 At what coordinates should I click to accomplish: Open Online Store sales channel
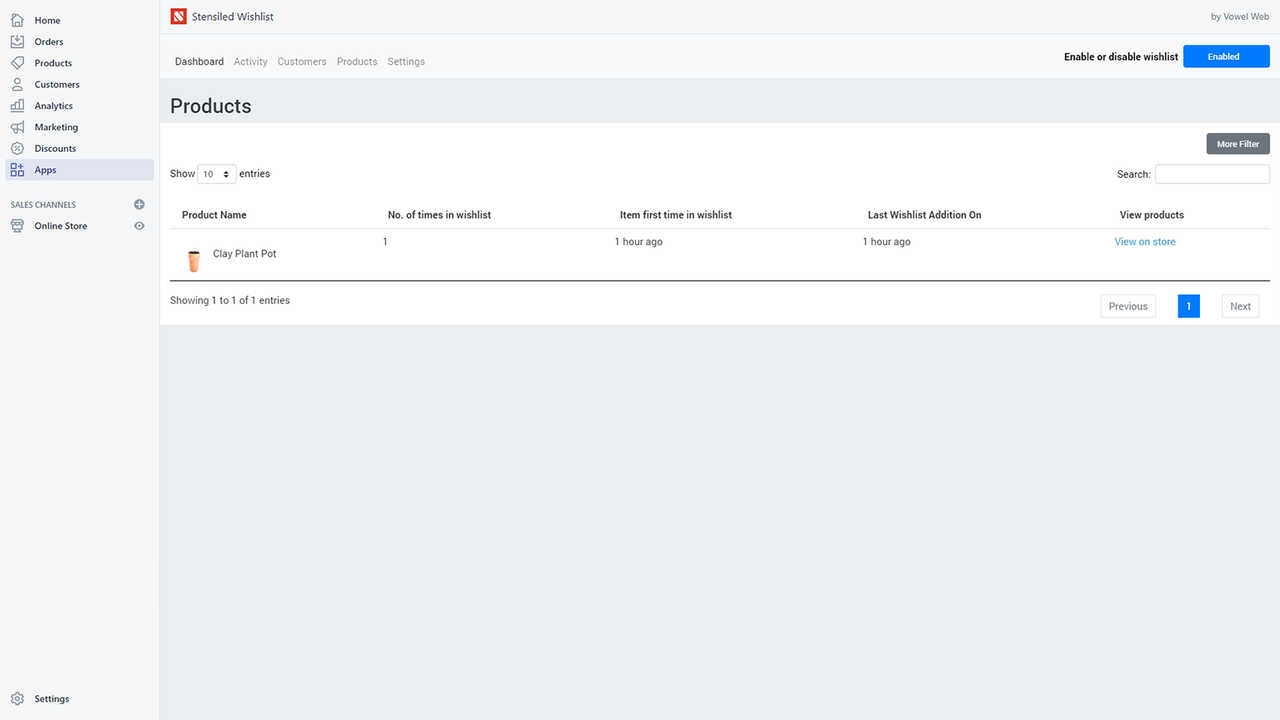point(61,226)
